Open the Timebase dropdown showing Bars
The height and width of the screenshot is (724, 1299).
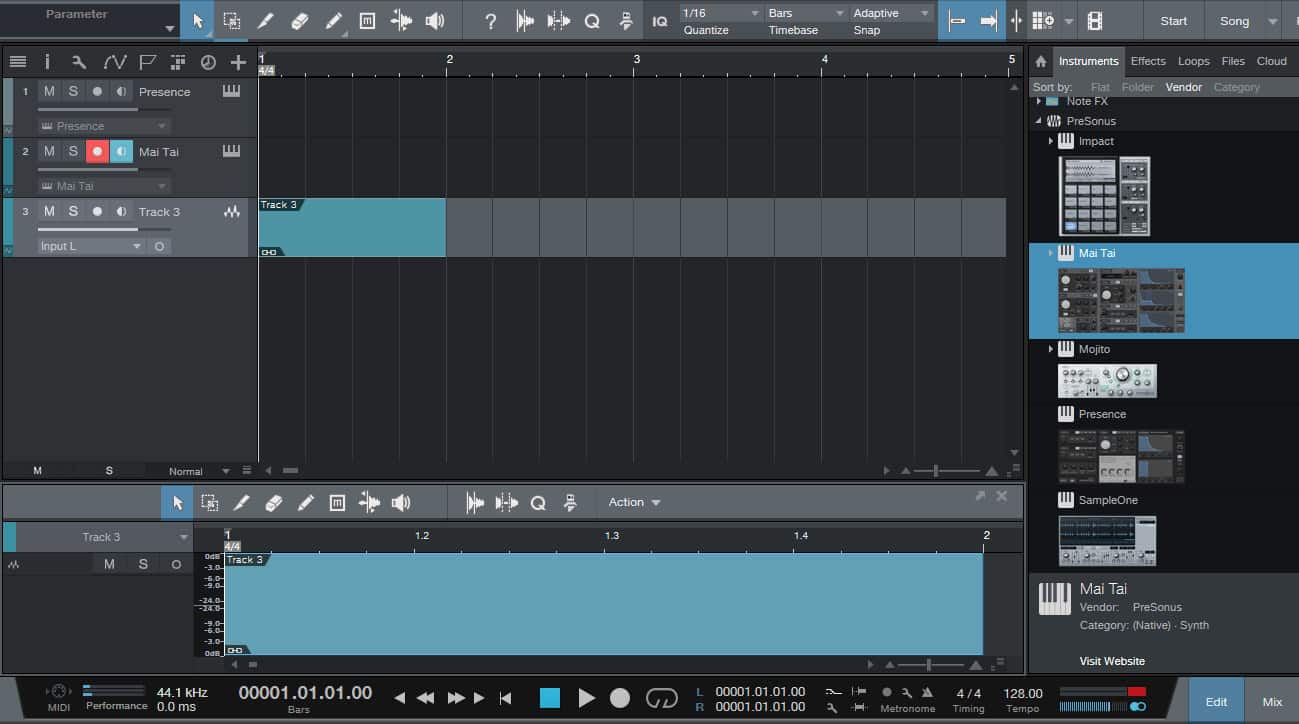pyautogui.click(x=807, y=13)
